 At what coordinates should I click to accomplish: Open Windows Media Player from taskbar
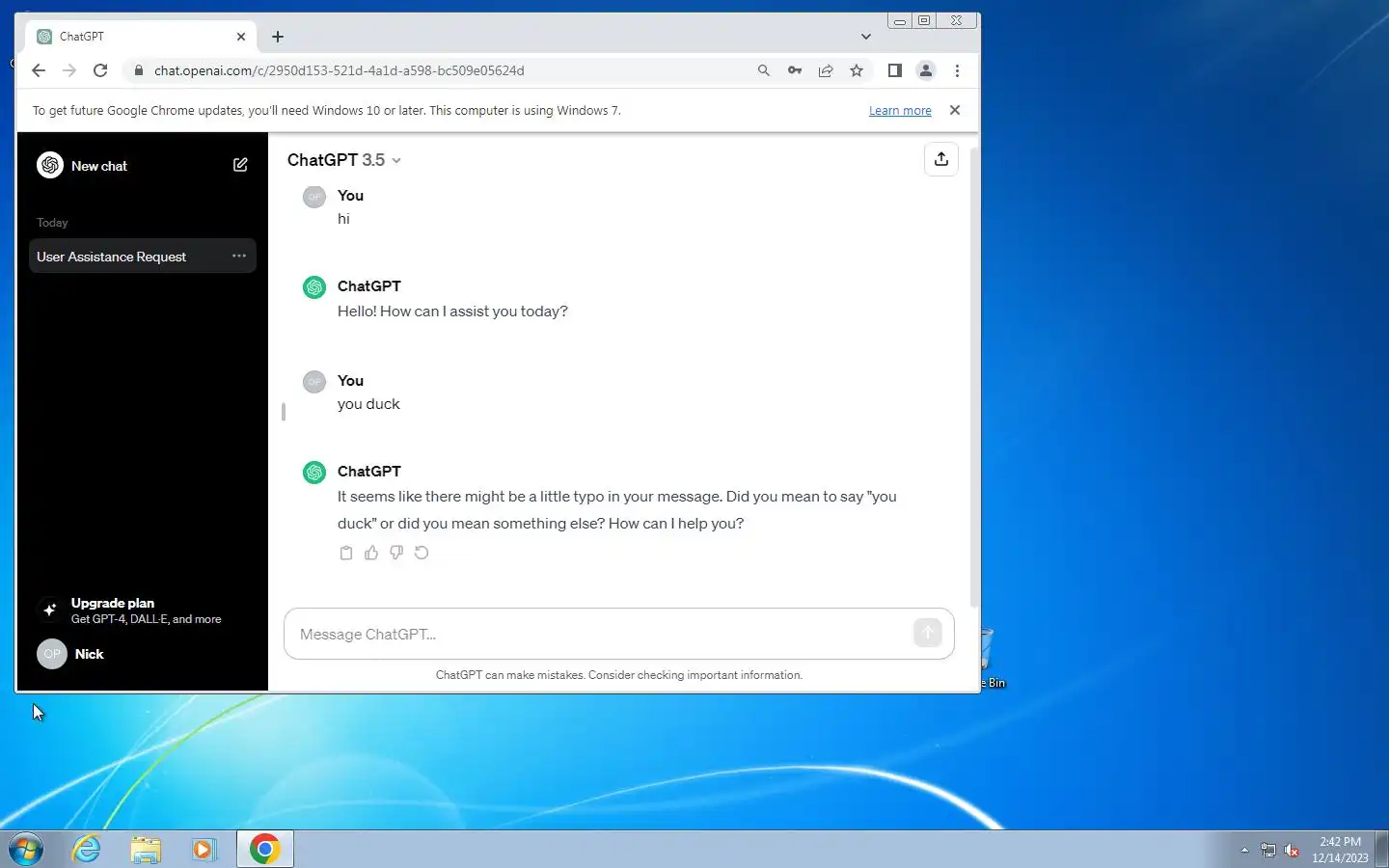(x=204, y=849)
